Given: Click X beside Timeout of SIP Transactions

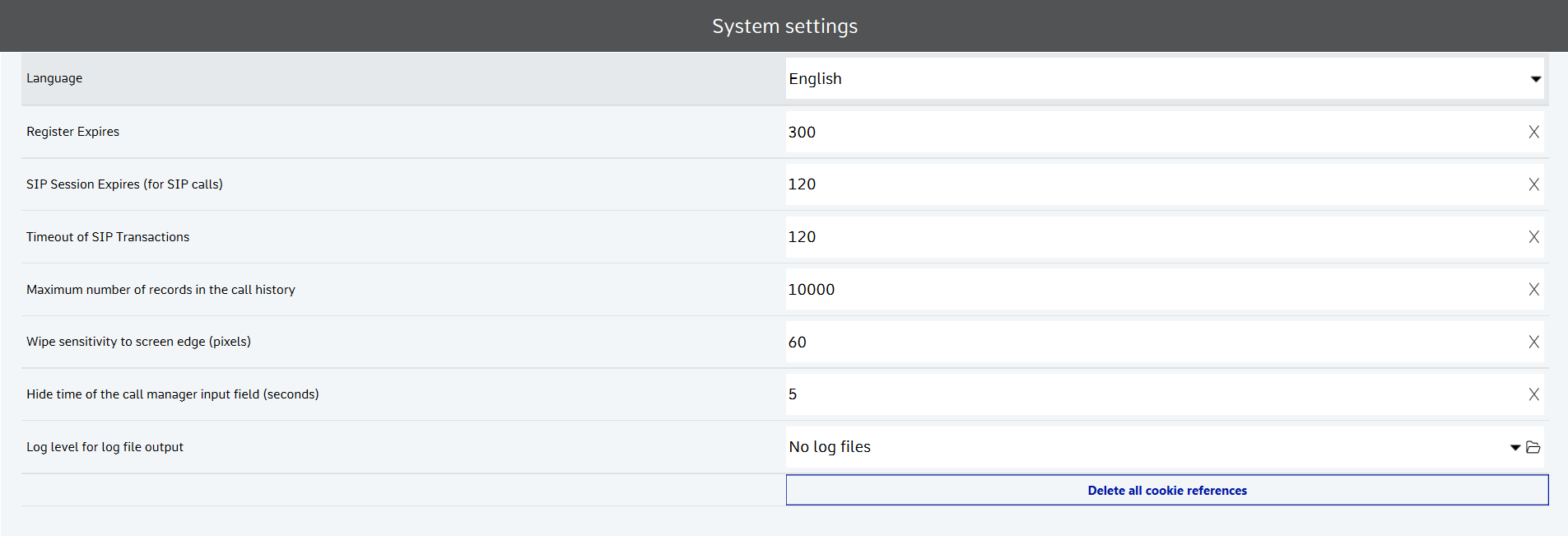Looking at the screenshot, I should pyautogui.click(x=1533, y=237).
